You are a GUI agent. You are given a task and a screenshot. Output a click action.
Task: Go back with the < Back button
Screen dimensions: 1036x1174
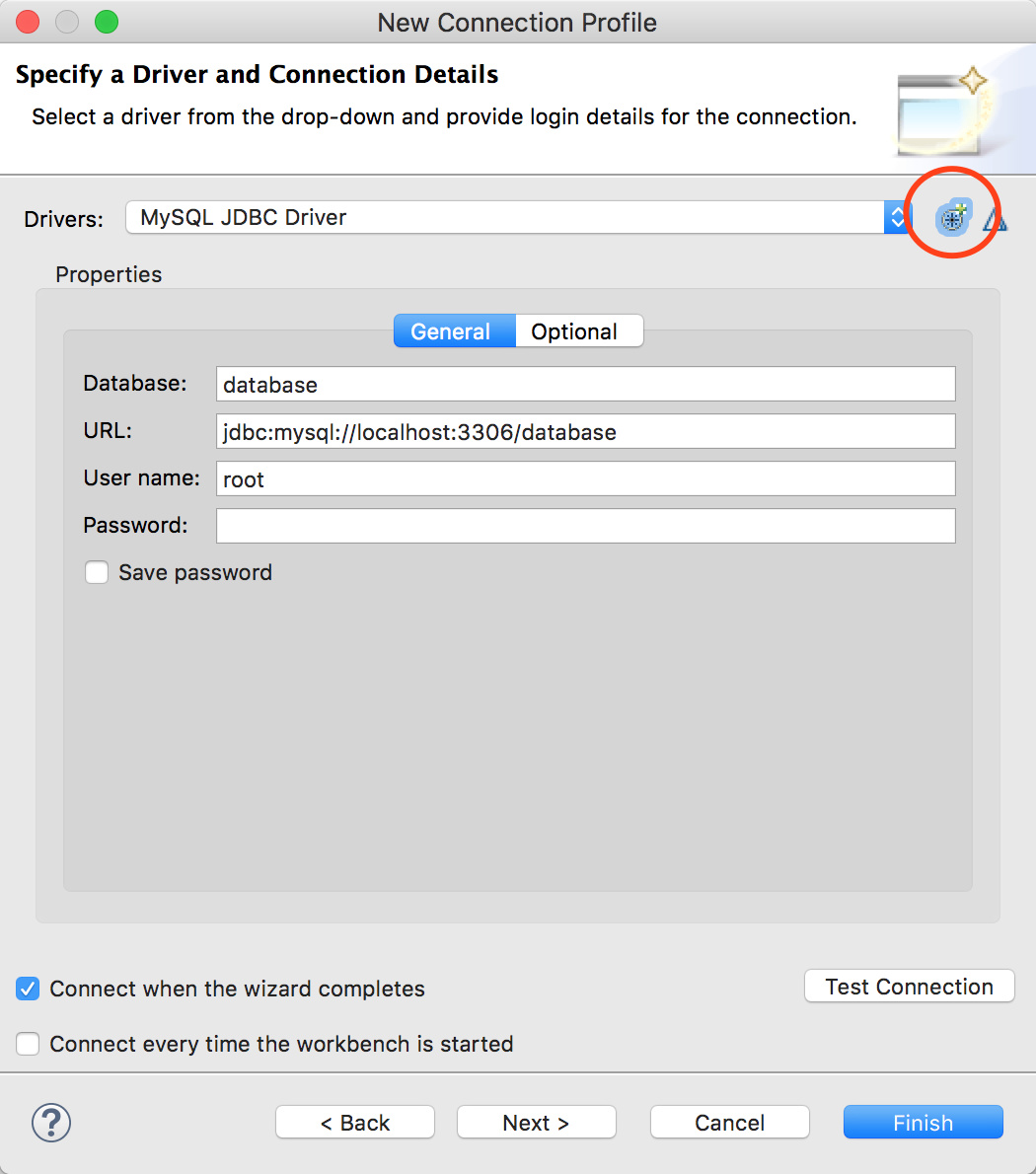355,1123
